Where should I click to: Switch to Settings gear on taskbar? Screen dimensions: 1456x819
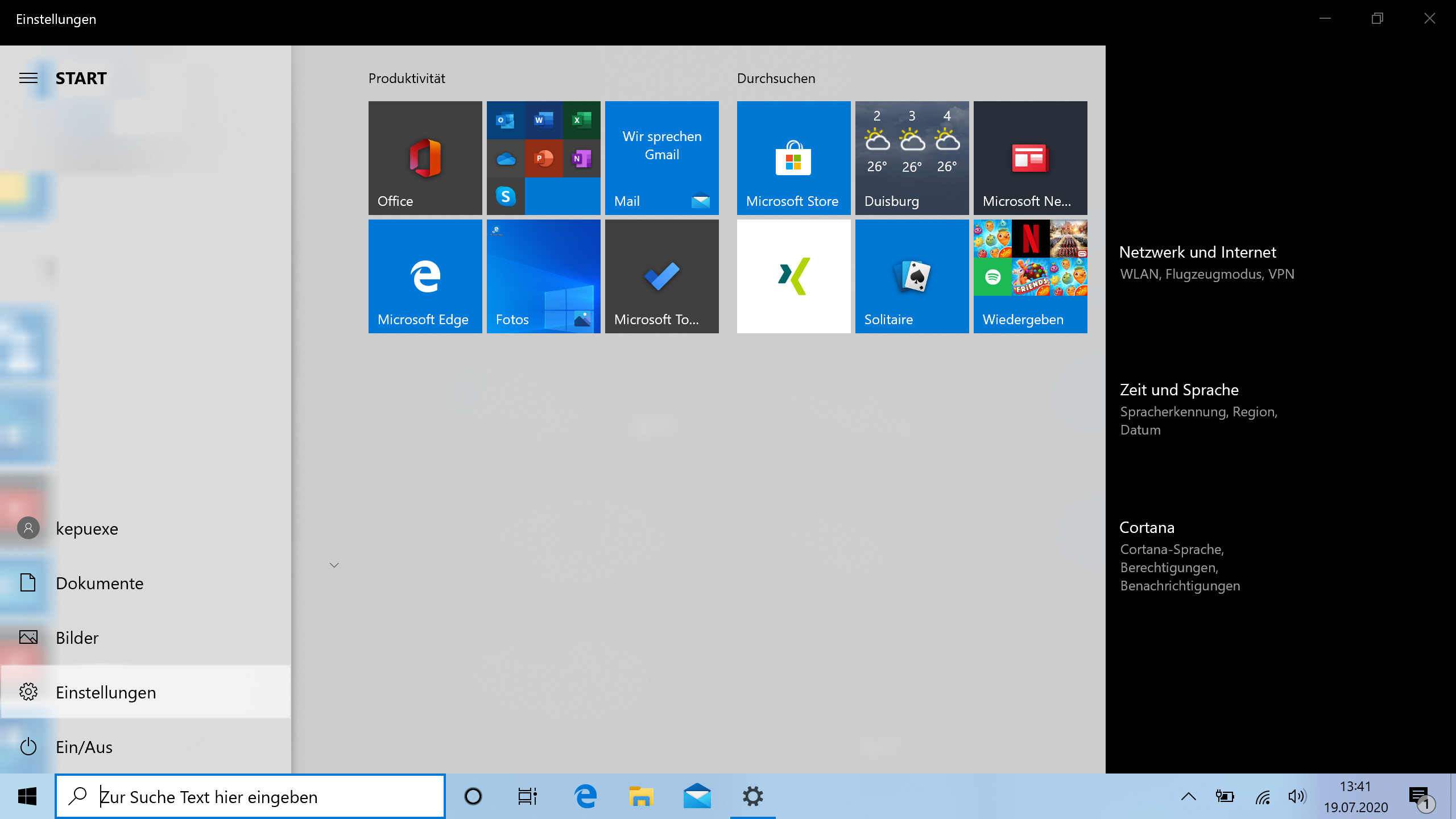[x=752, y=796]
